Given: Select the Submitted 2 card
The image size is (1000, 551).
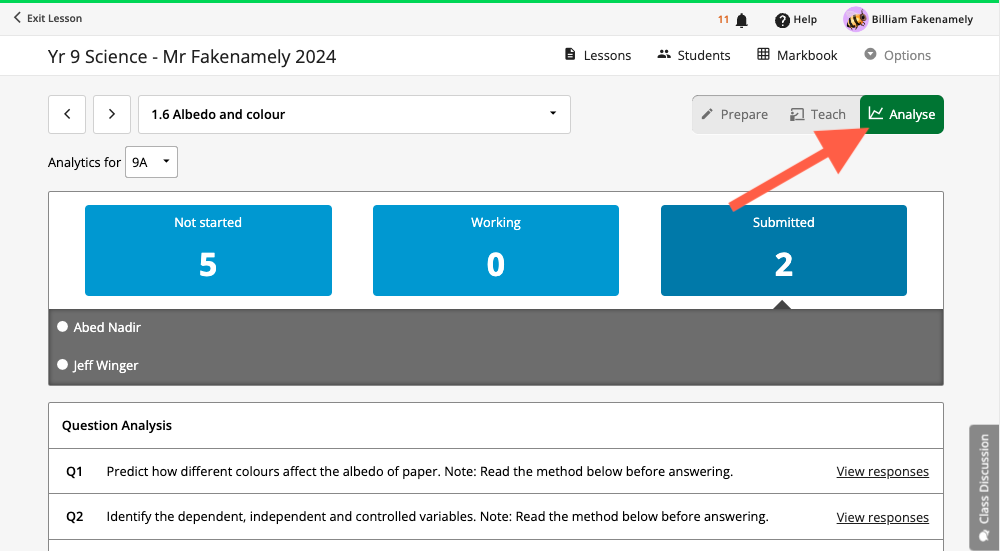Looking at the screenshot, I should pyautogui.click(x=784, y=250).
